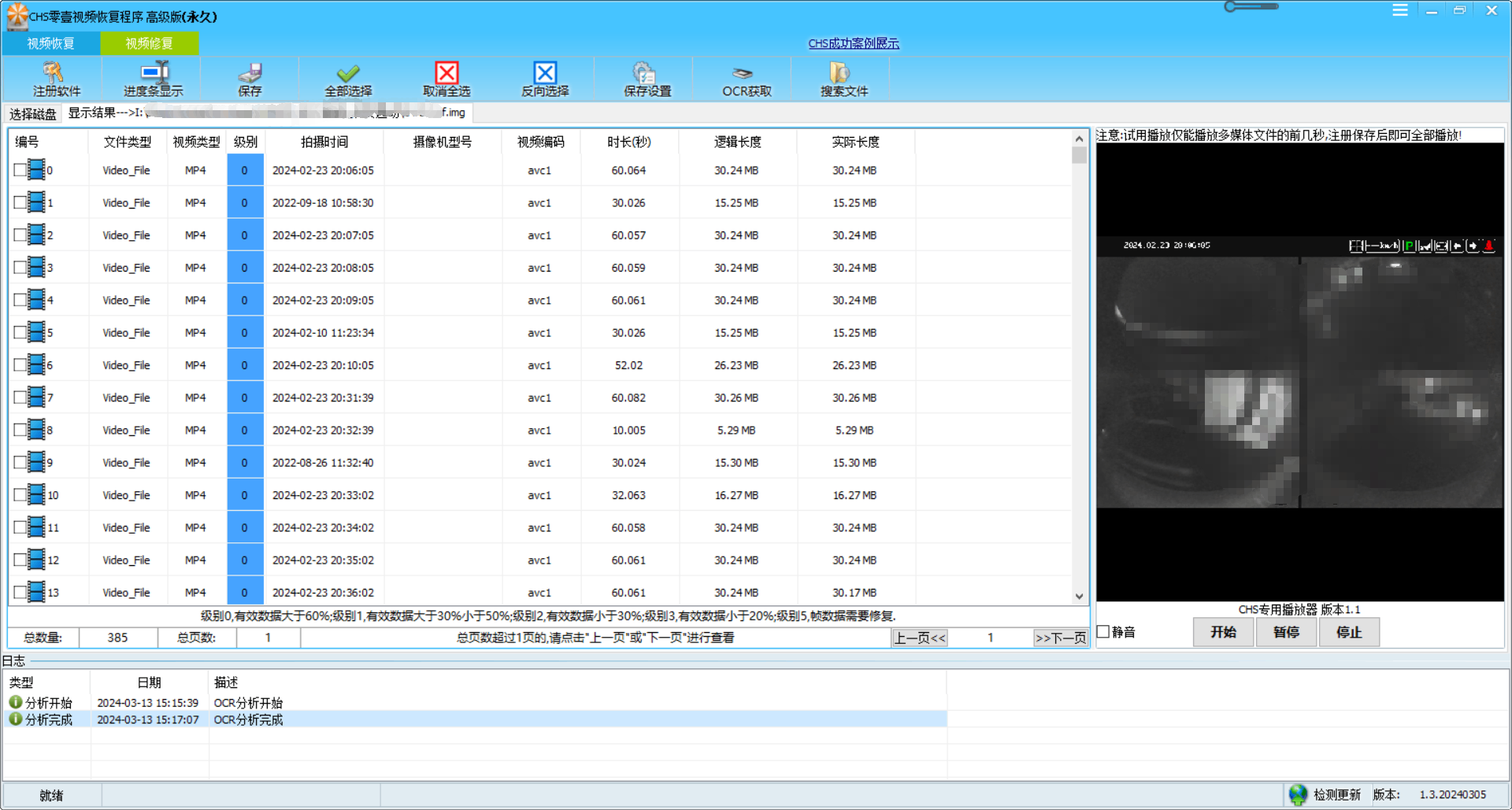Select the log row OCR分析完成

475,719
